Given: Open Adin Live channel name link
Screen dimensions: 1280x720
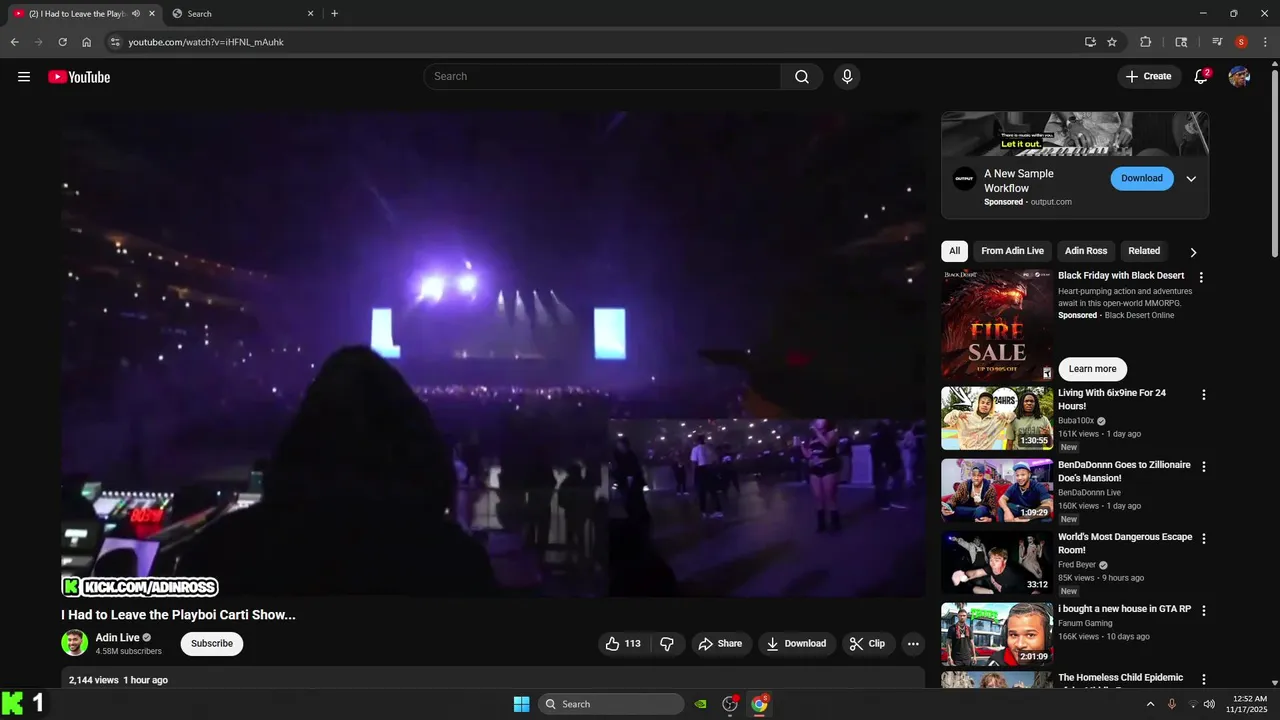Looking at the screenshot, I should 117,638.
